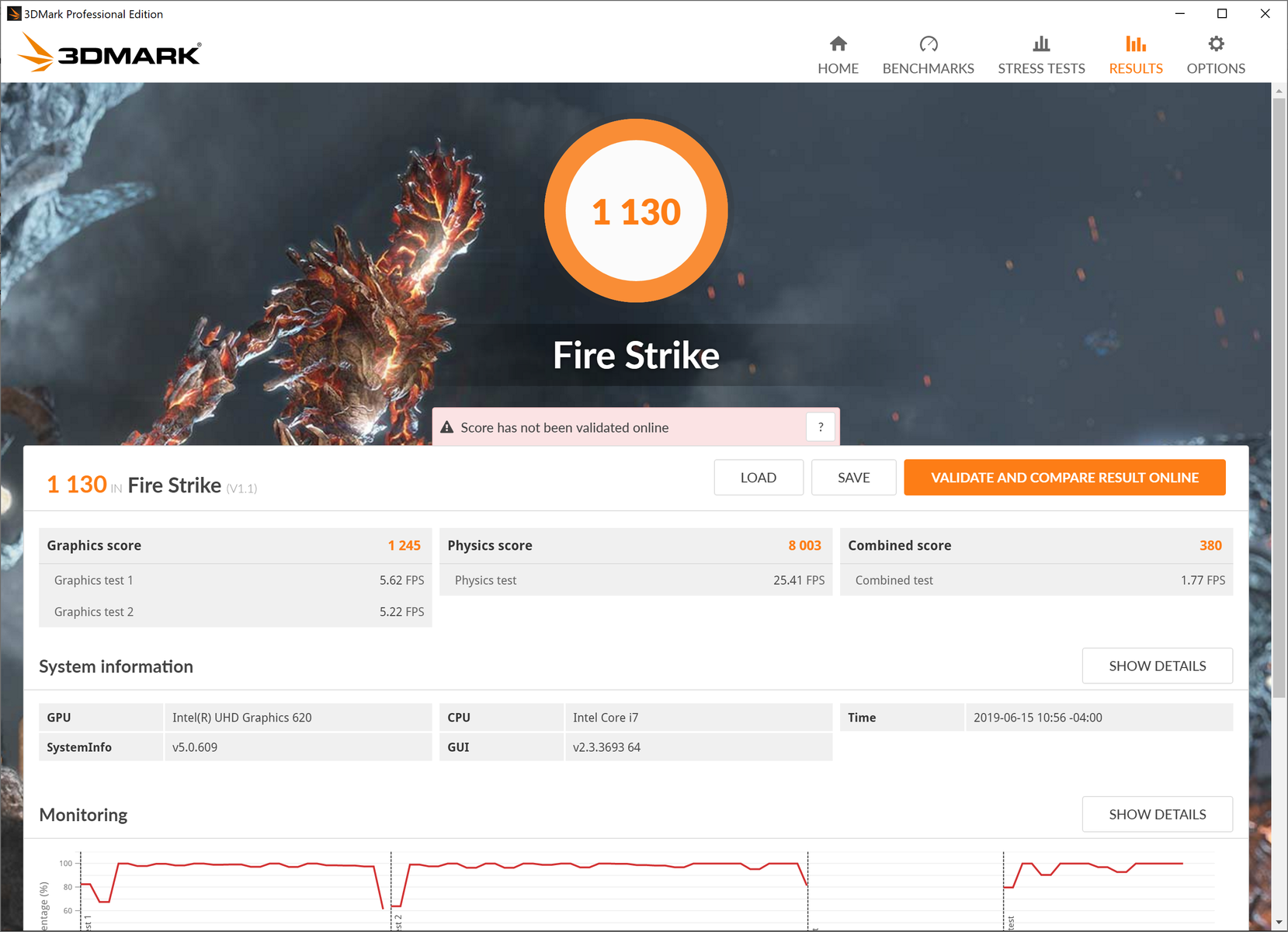Click the Fire Strike title banner
This screenshot has height=932, width=1288.
[x=636, y=355]
